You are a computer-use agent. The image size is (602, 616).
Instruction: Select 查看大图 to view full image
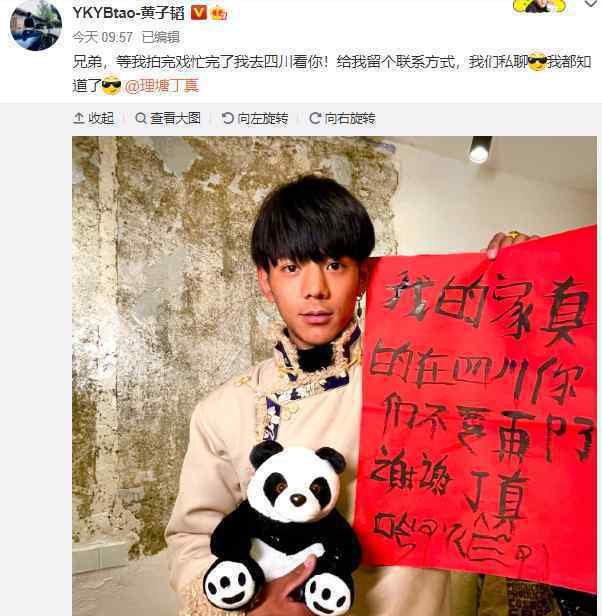point(176,118)
